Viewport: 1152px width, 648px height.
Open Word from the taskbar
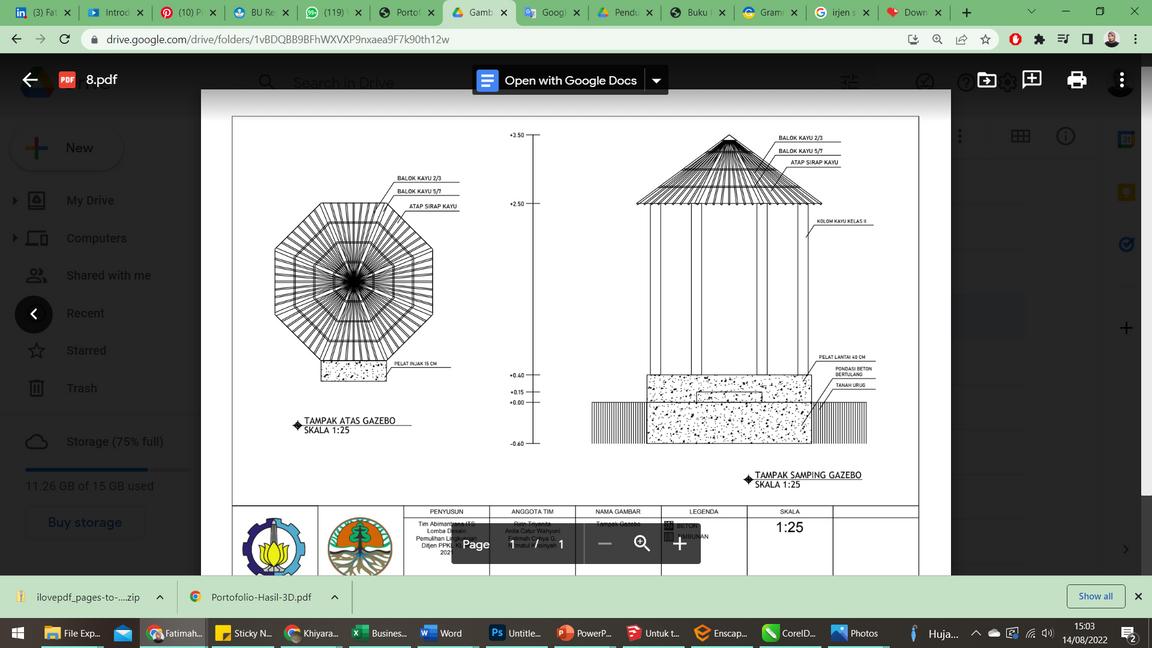(x=442, y=633)
